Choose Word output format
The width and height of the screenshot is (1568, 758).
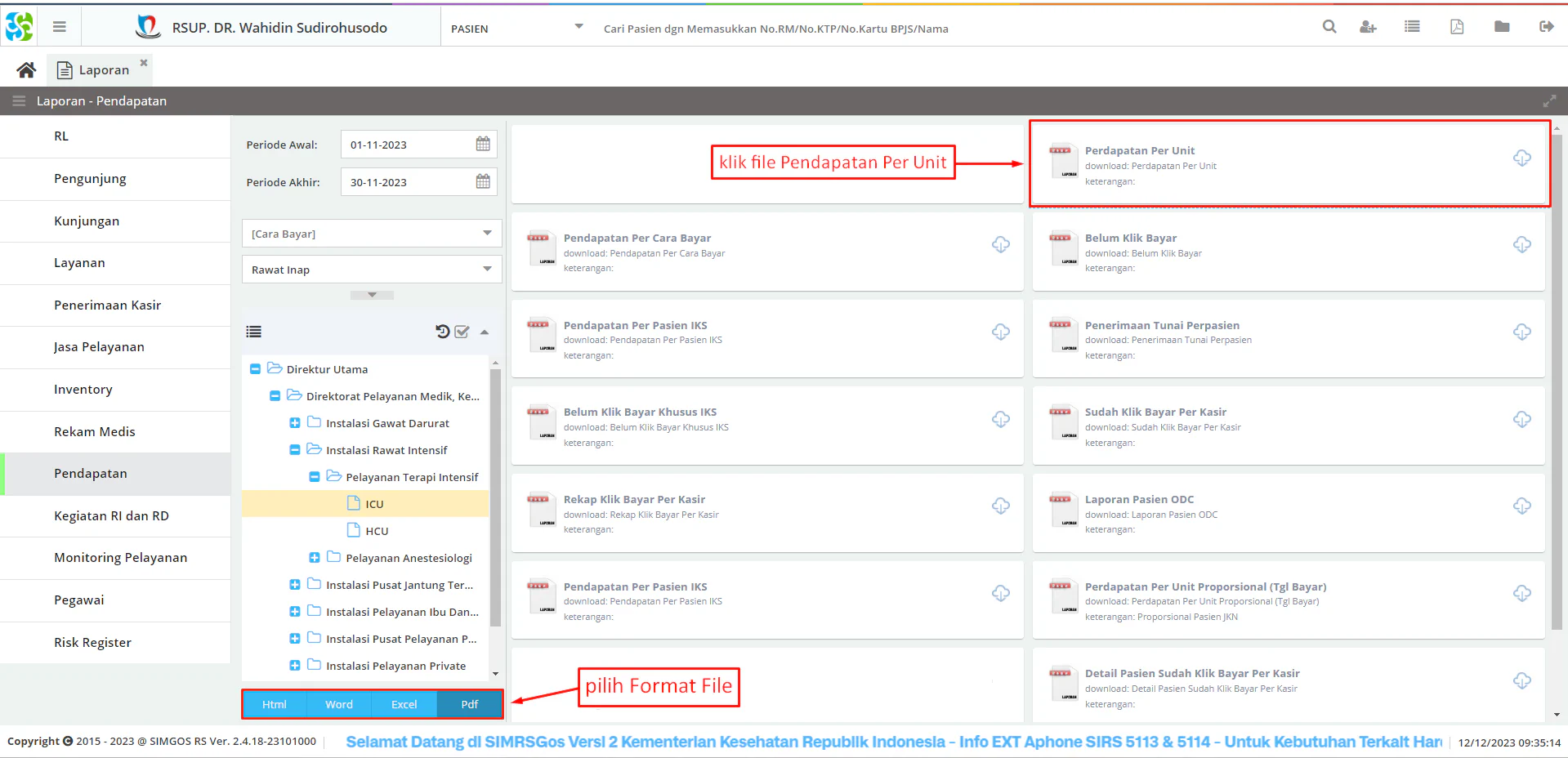(x=339, y=704)
